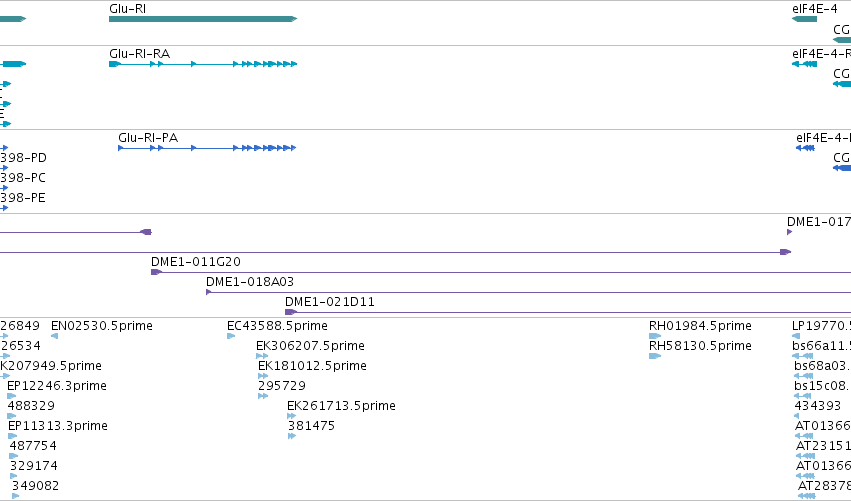Click the EK306207.5prime EST glyph
Viewport: 851px width, 501px height.
pos(262,356)
